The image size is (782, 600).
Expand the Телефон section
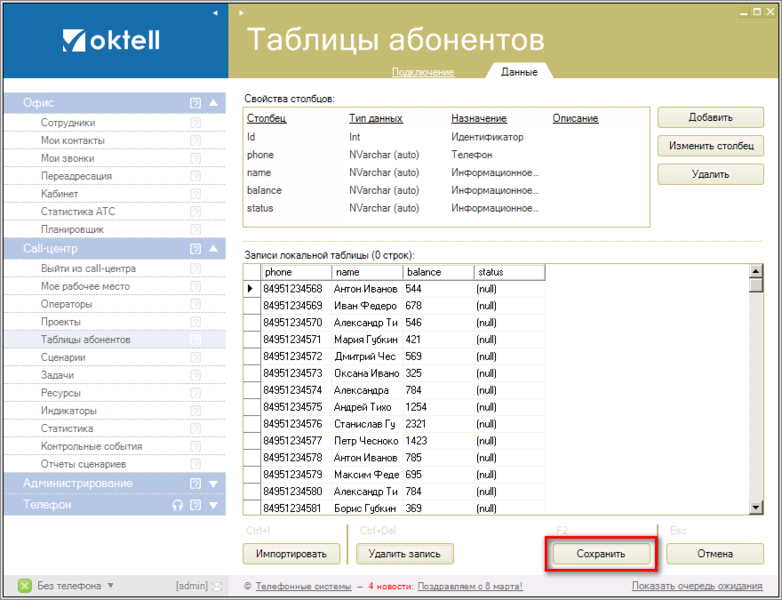[213, 505]
